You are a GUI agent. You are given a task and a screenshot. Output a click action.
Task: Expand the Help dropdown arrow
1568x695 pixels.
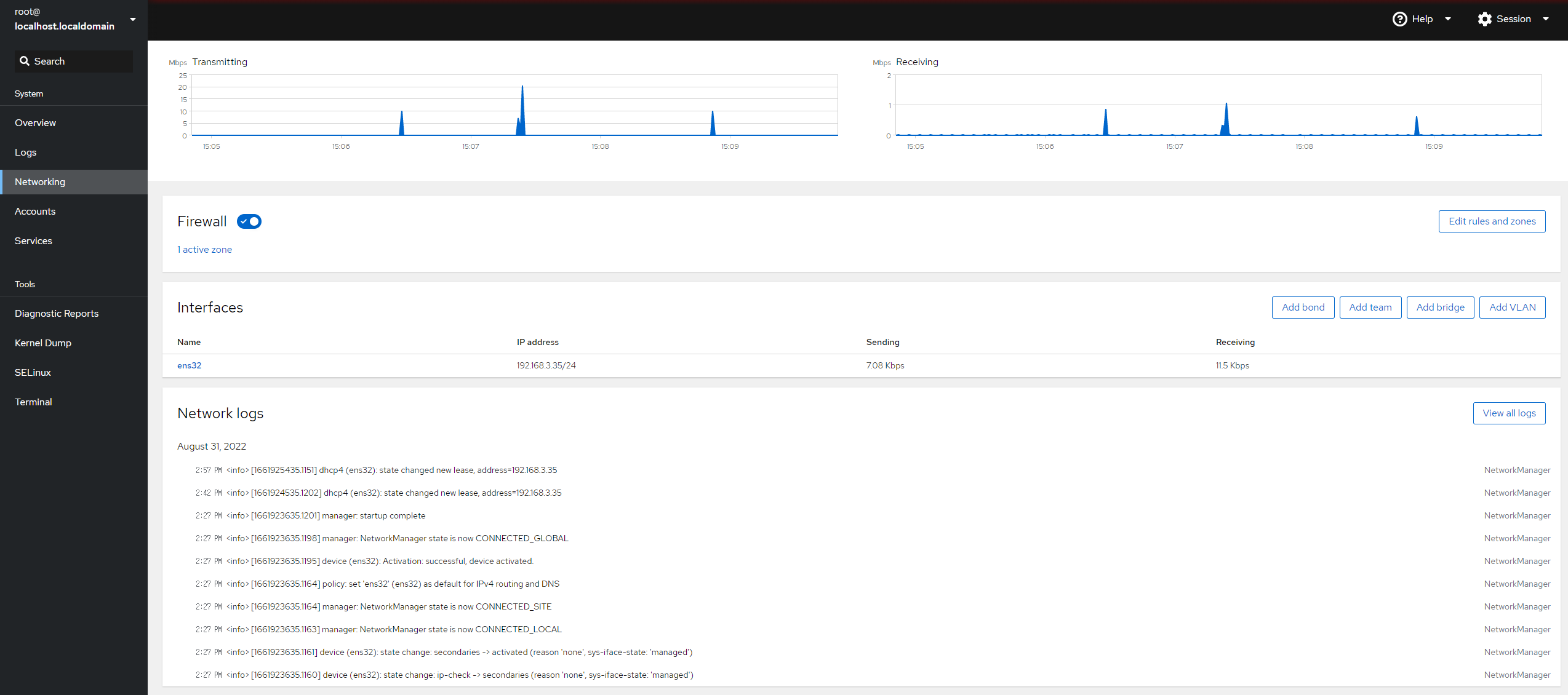tap(1448, 19)
